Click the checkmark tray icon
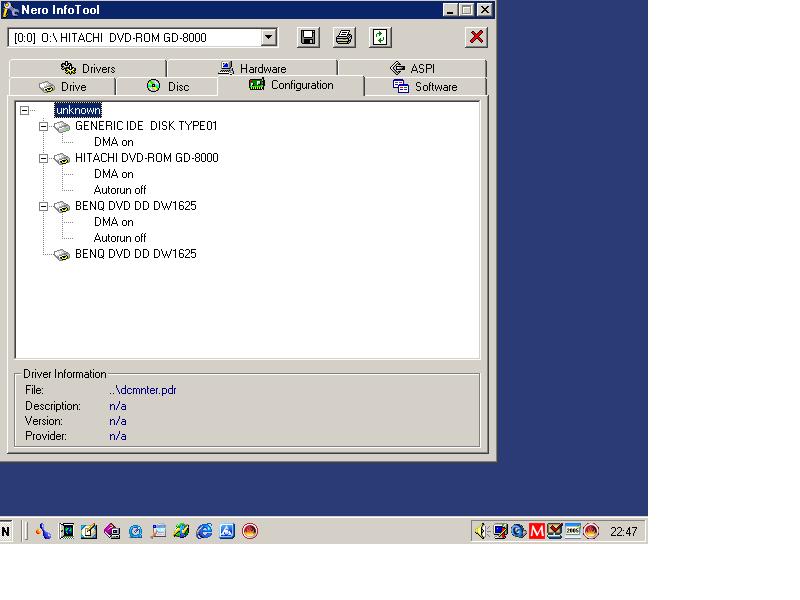Viewport: 800px width, 600px height. coord(555,531)
